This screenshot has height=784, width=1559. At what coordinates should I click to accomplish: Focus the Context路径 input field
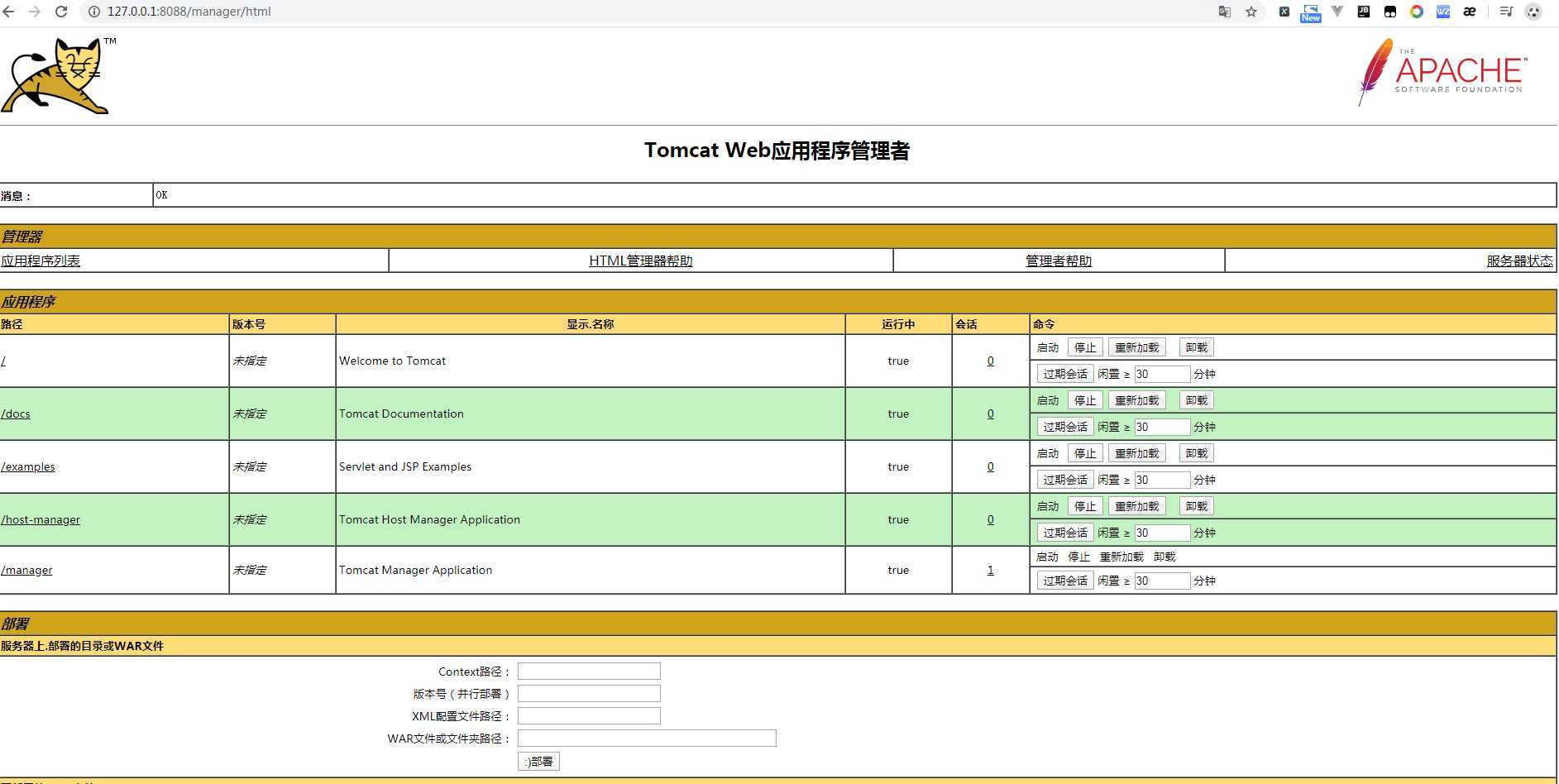click(589, 671)
